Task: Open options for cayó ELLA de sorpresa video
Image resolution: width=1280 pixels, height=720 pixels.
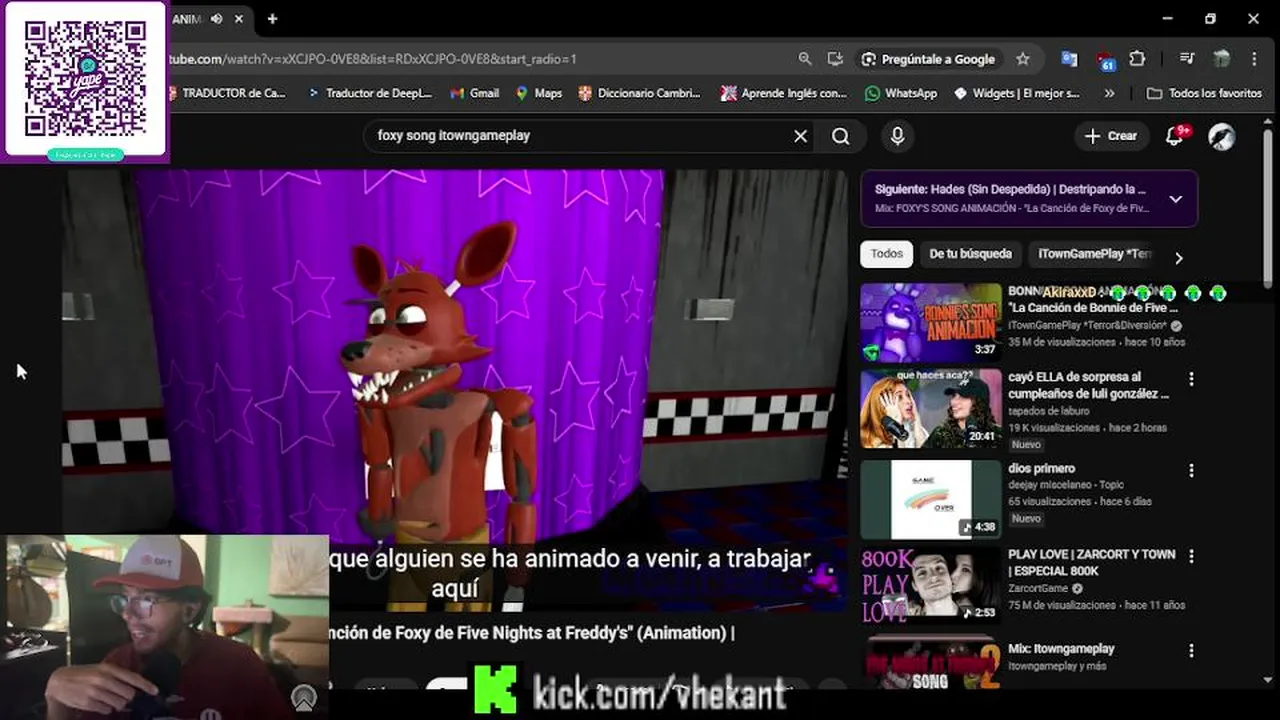Action: click(x=1191, y=379)
